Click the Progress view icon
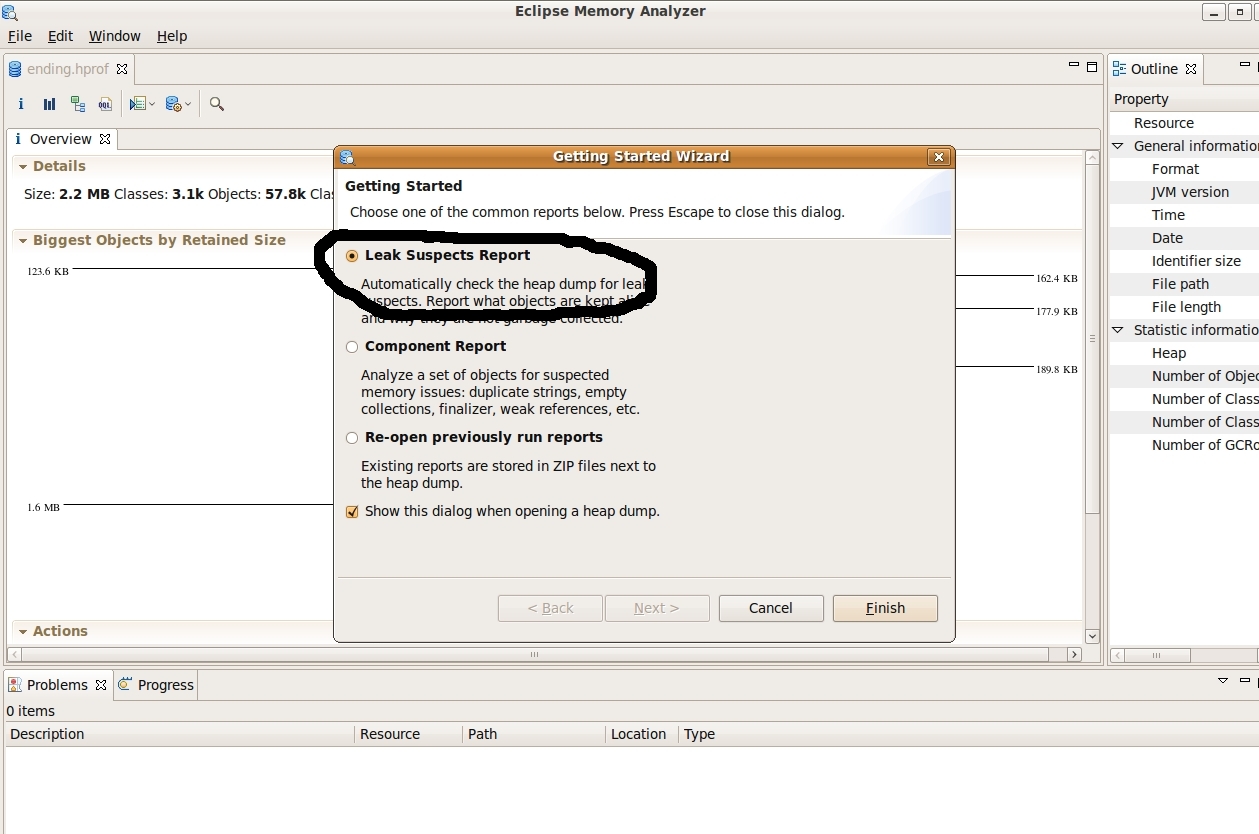This screenshot has width=1259, height=834. click(x=125, y=685)
